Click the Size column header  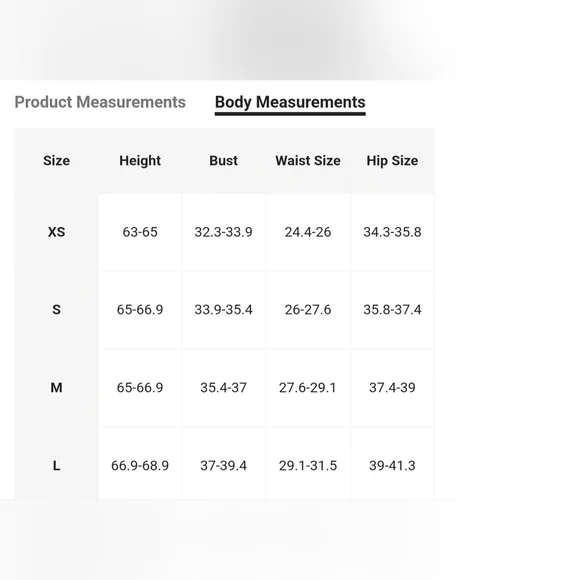coord(56,161)
